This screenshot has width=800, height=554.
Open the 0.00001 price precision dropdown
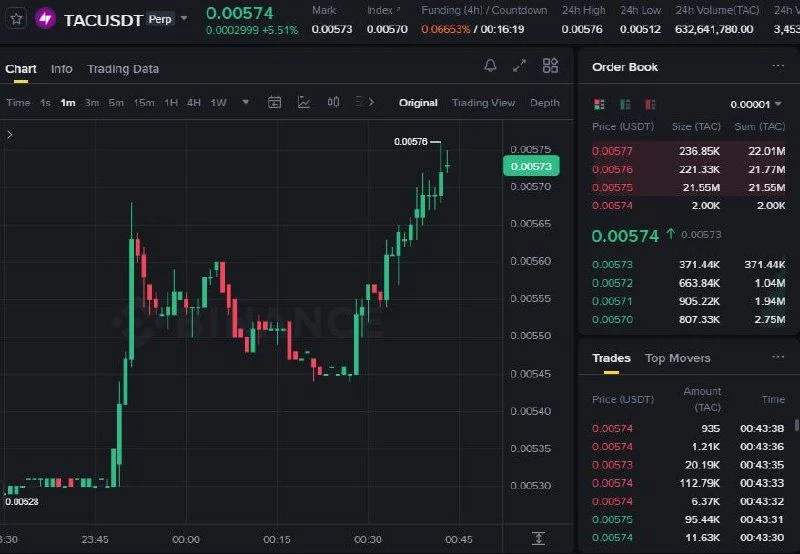[756, 105]
